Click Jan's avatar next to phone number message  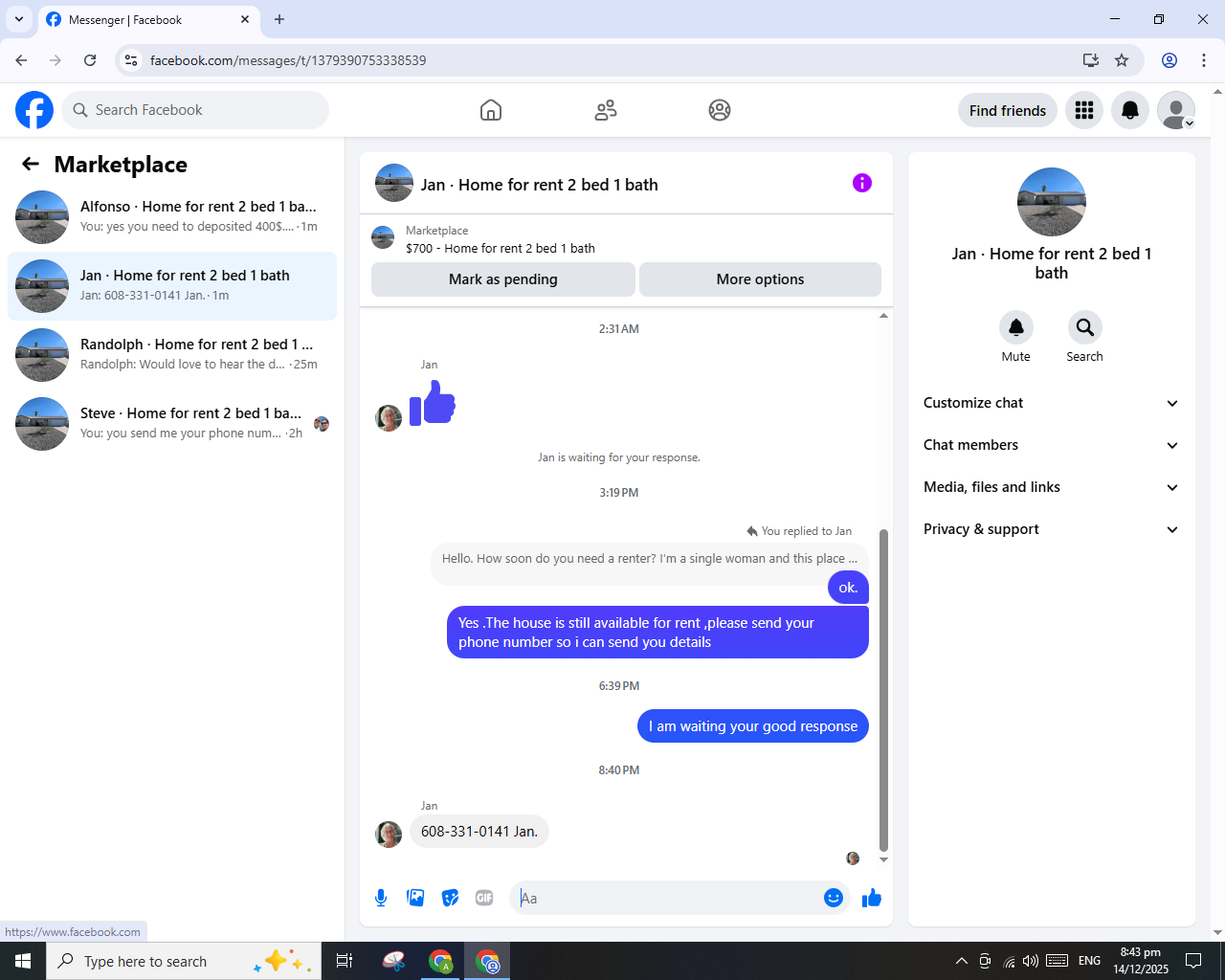(389, 834)
